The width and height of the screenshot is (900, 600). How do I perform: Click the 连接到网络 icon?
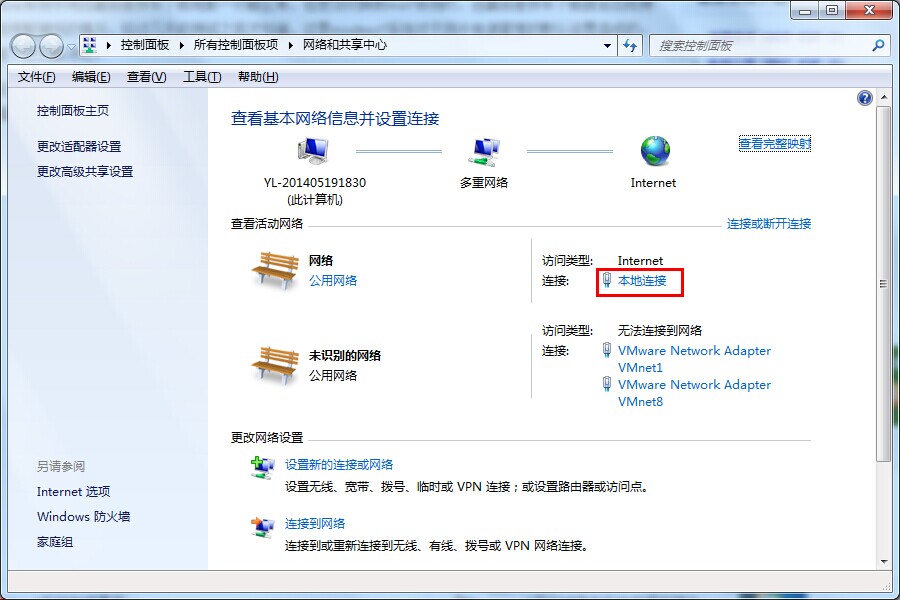(x=263, y=527)
